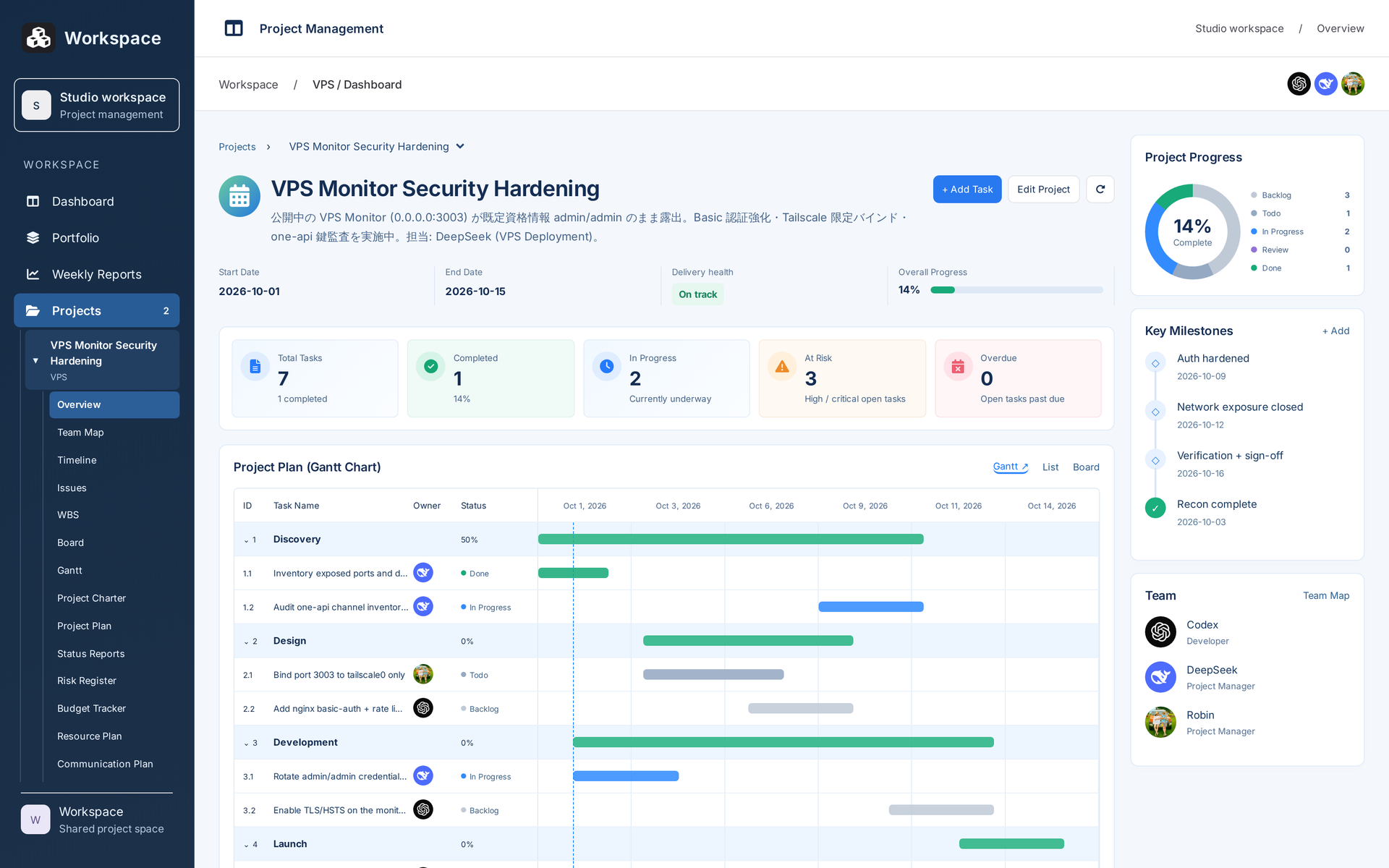The width and height of the screenshot is (1389, 868).
Task: Click the Recon complete green checkmark milestone
Action: (x=1155, y=508)
